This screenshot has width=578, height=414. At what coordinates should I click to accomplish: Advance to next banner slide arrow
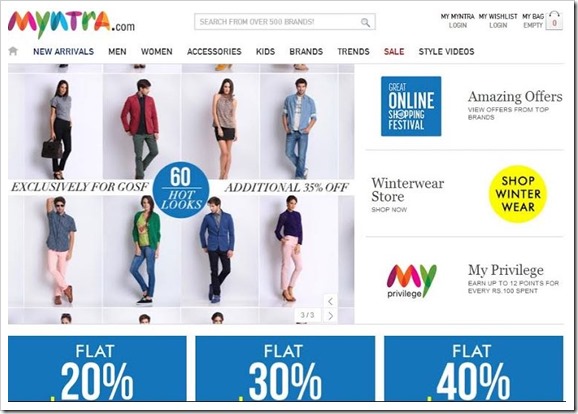coord(330,316)
